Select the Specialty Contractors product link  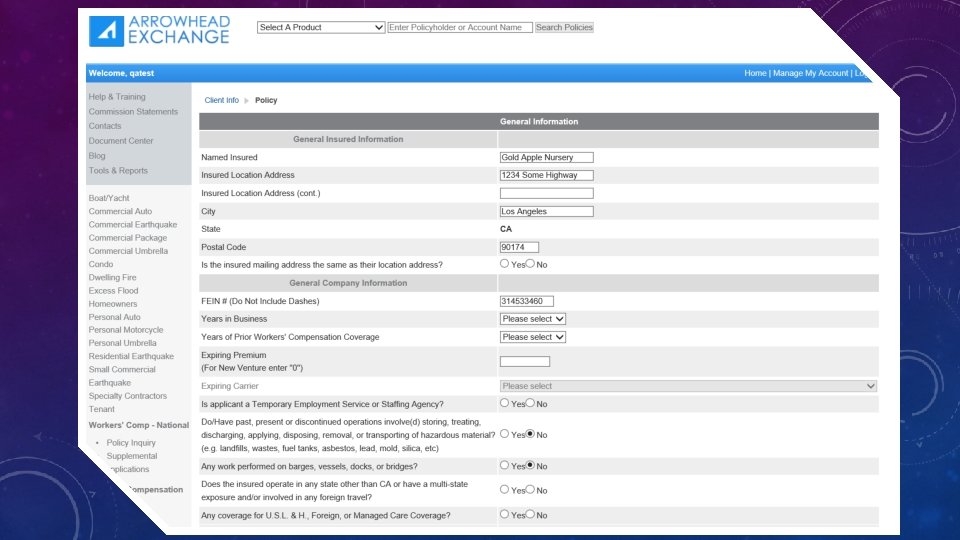click(127, 396)
